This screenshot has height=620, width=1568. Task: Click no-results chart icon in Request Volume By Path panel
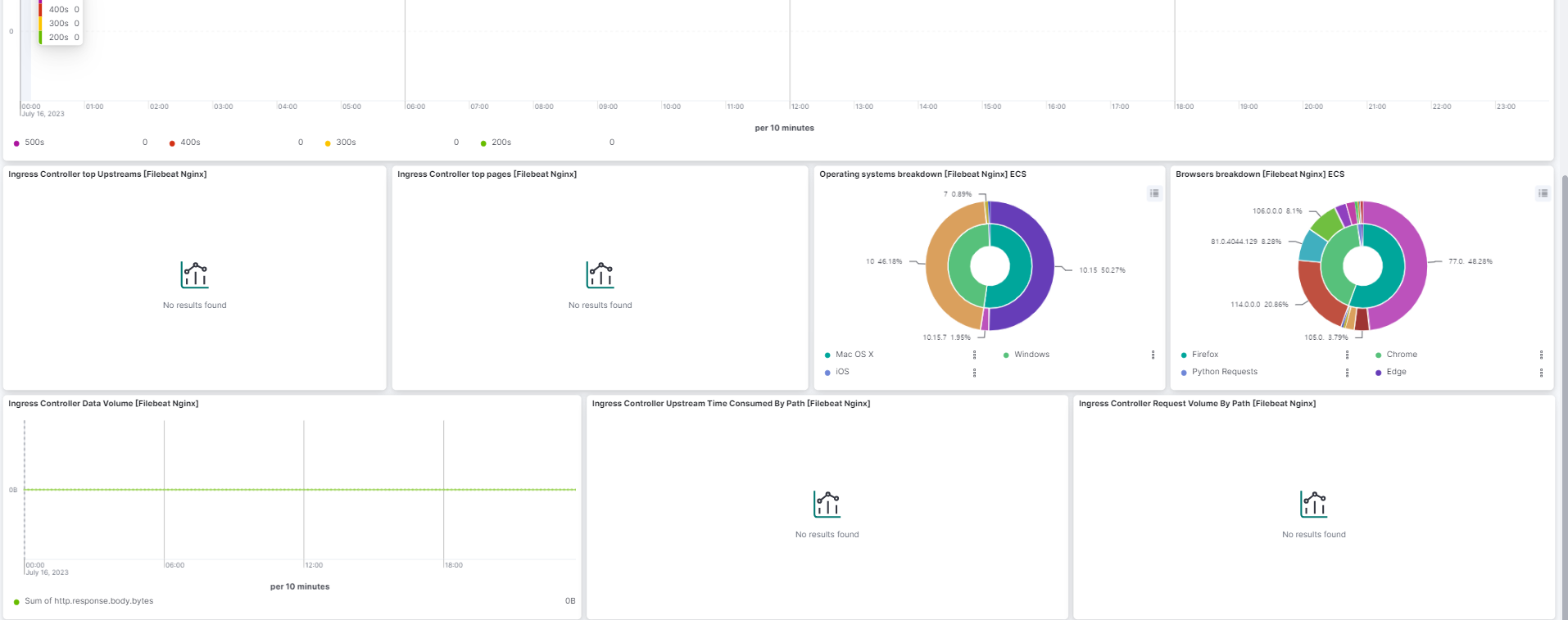point(1313,505)
